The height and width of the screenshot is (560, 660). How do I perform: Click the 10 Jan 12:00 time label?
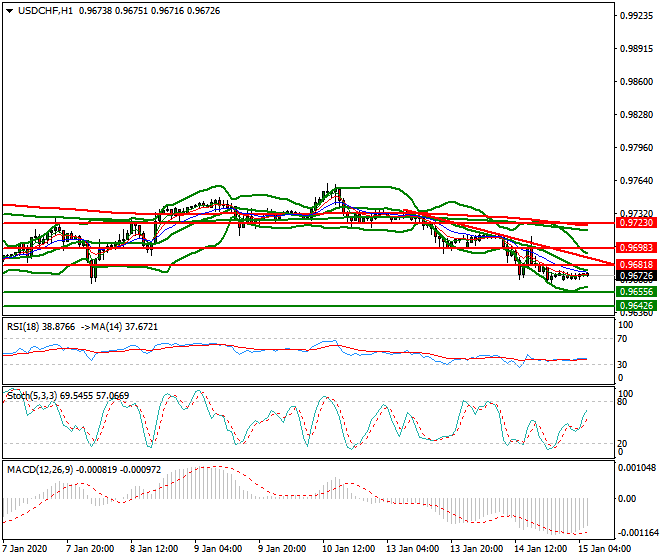346,549
